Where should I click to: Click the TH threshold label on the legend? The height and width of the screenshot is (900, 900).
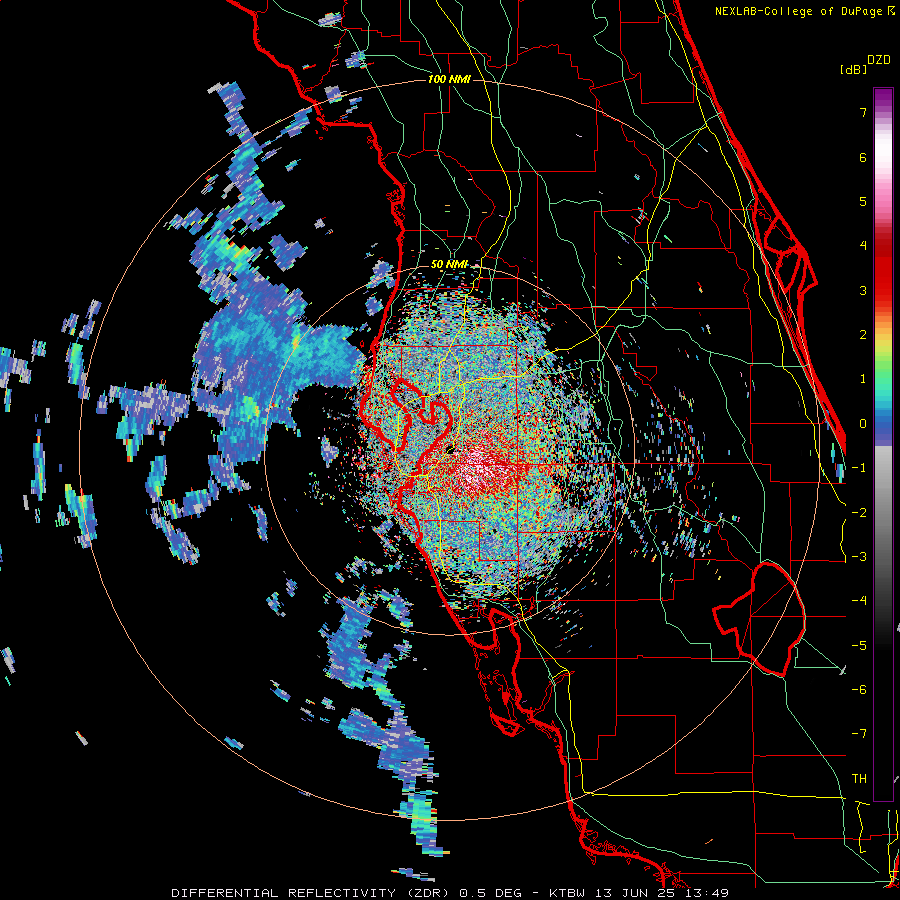(x=859, y=779)
